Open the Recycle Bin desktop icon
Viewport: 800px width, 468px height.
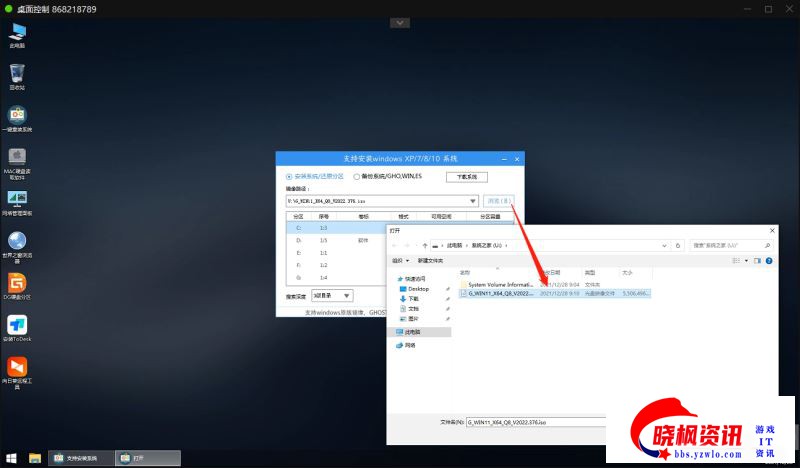(17, 74)
